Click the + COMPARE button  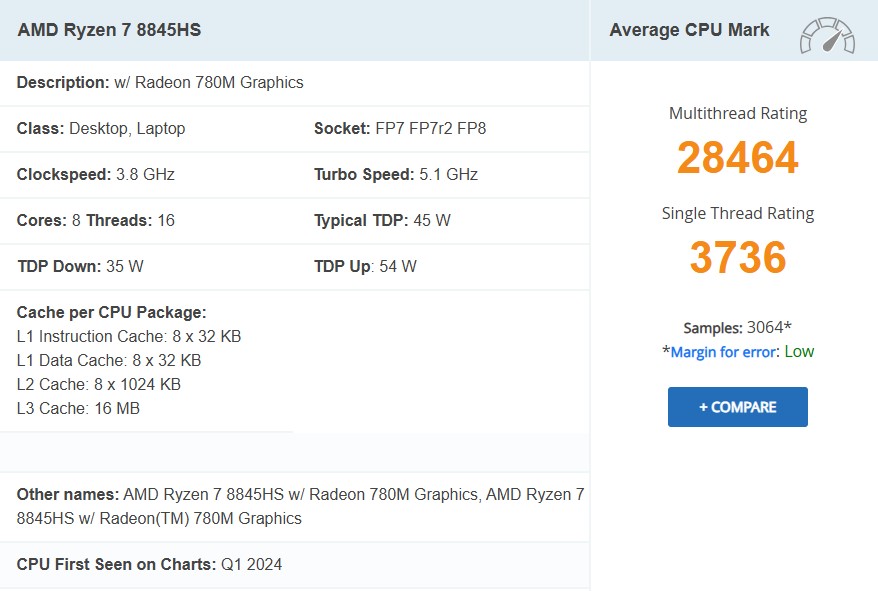coord(737,407)
